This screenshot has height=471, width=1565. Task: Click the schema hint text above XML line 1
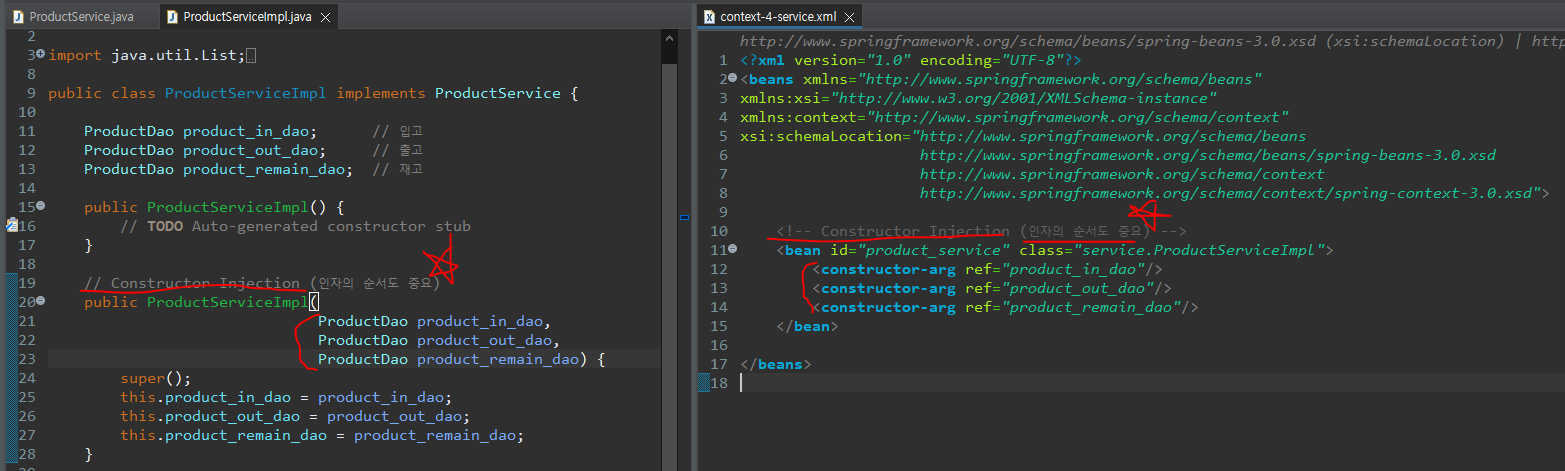click(1150, 41)
